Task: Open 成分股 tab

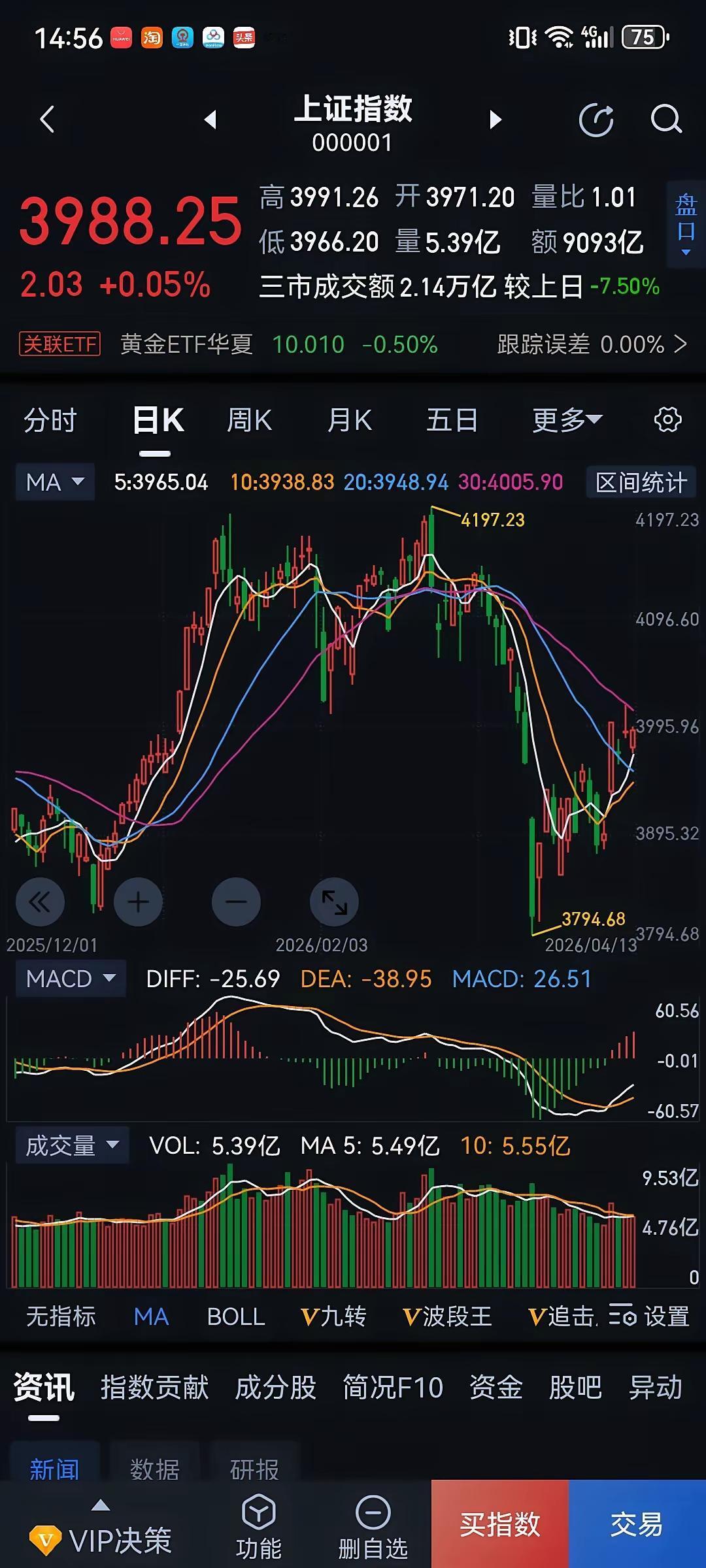Action: (275, 1387)
